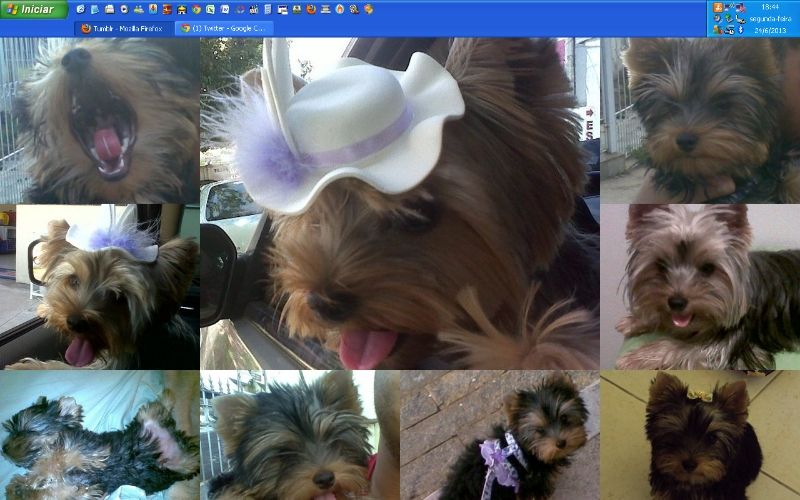Click the flame icon in Quick Launch
Screen dimensions: 800x500
340,9
